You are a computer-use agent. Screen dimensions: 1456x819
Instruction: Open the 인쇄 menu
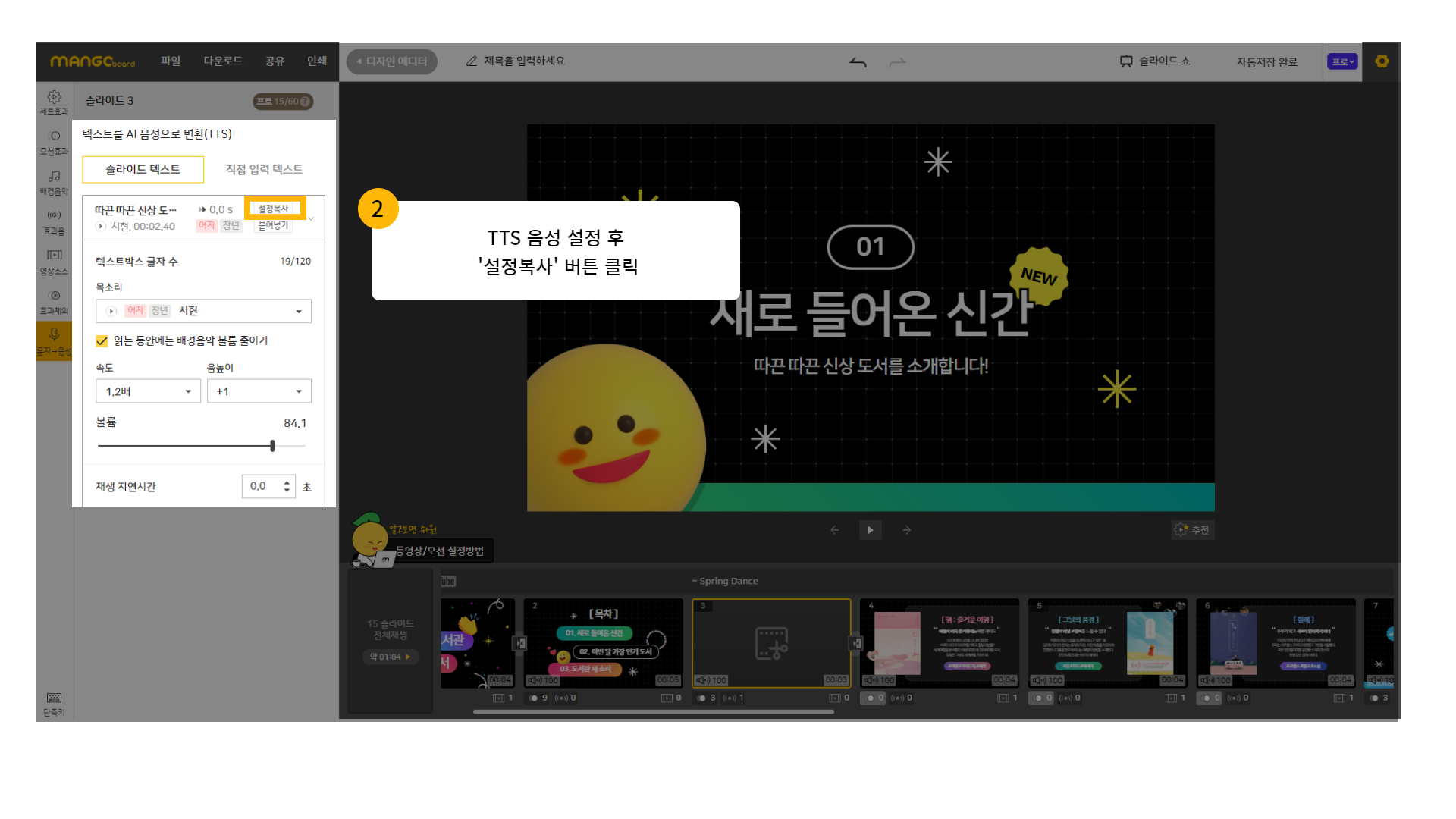[317, 61]
